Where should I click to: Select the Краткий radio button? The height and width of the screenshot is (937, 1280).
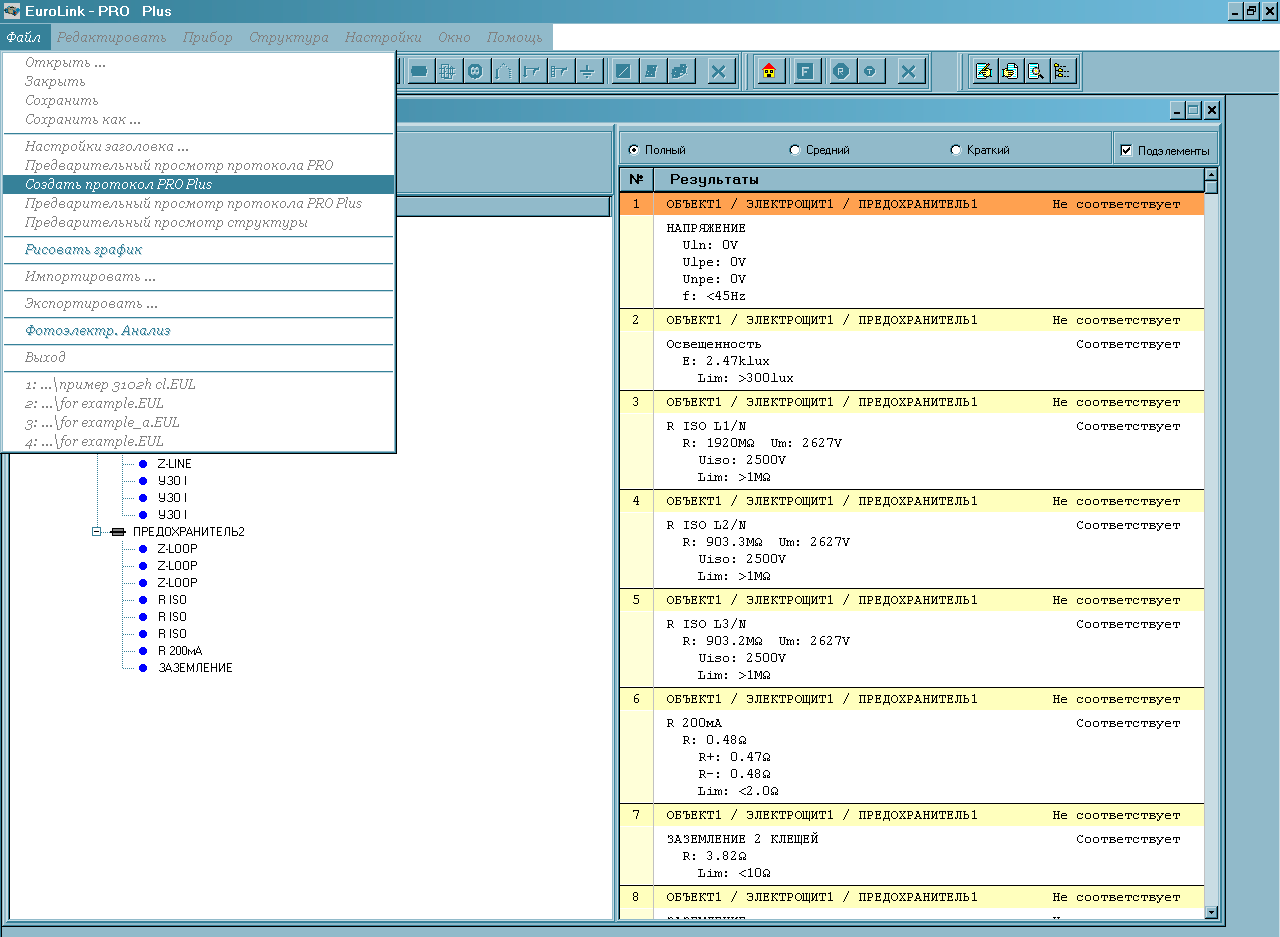(x=955, y=150)
